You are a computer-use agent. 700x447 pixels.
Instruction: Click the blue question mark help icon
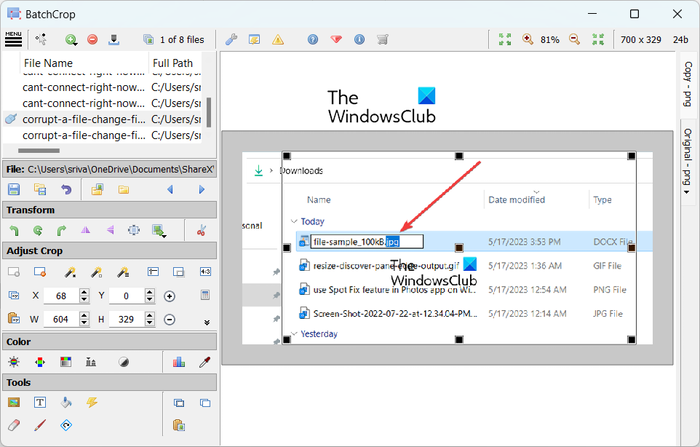coord(313,40)
